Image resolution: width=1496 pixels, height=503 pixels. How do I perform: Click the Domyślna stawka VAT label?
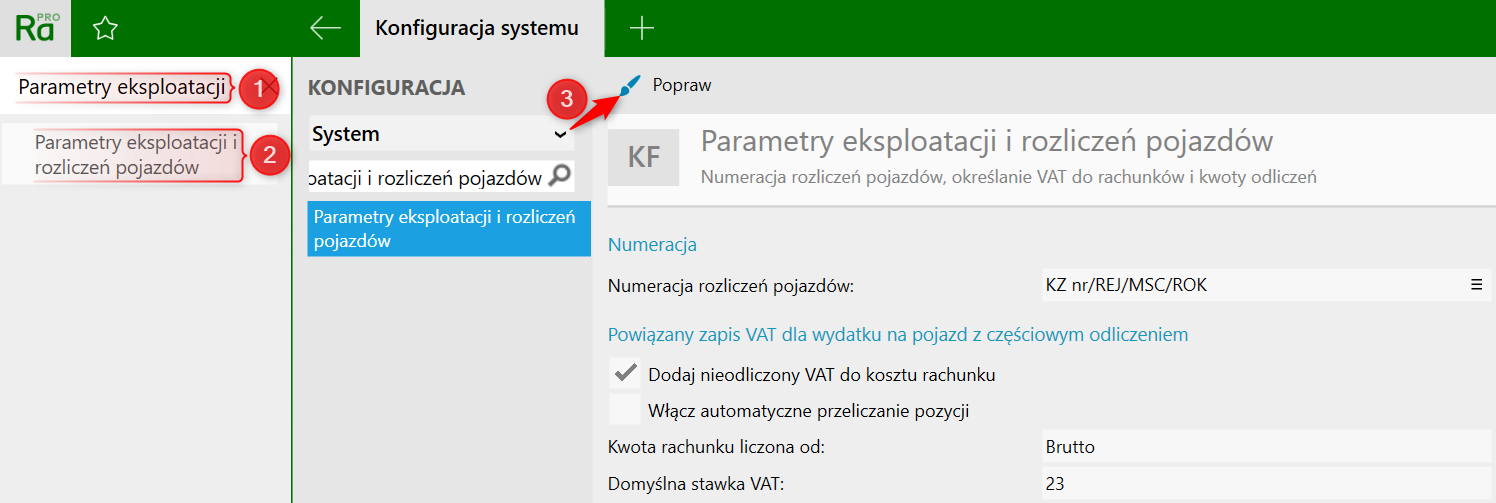click(x=695, y=484)
